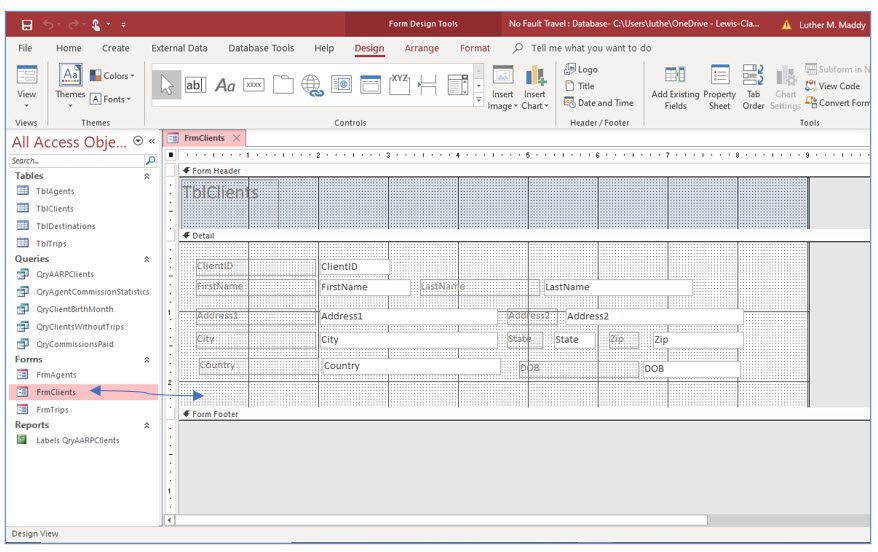The height and width of the screenshot is (552, 878).
Task: Open Tab Order dialog
Action: (753, 88)
